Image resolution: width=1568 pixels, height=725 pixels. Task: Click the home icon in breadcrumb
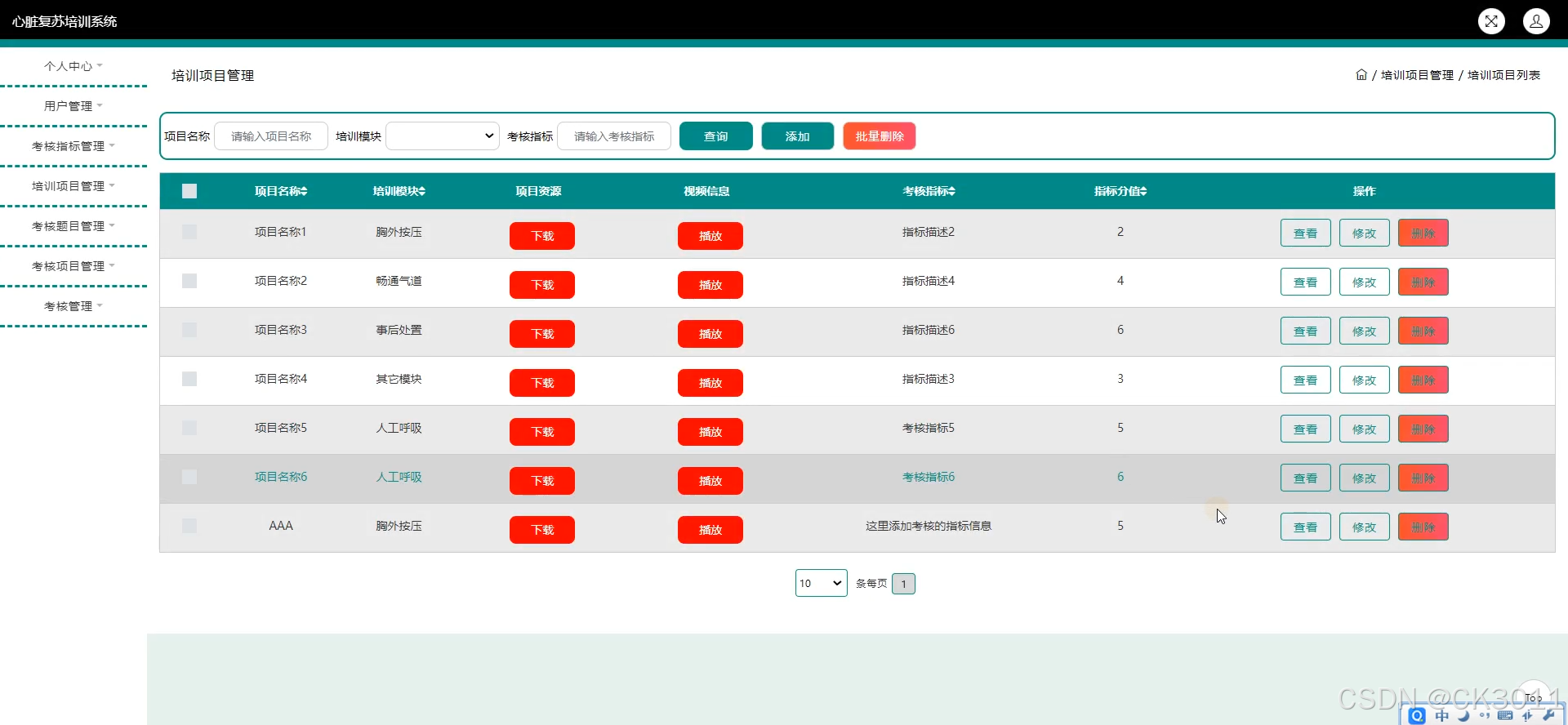click(1361, 75)
